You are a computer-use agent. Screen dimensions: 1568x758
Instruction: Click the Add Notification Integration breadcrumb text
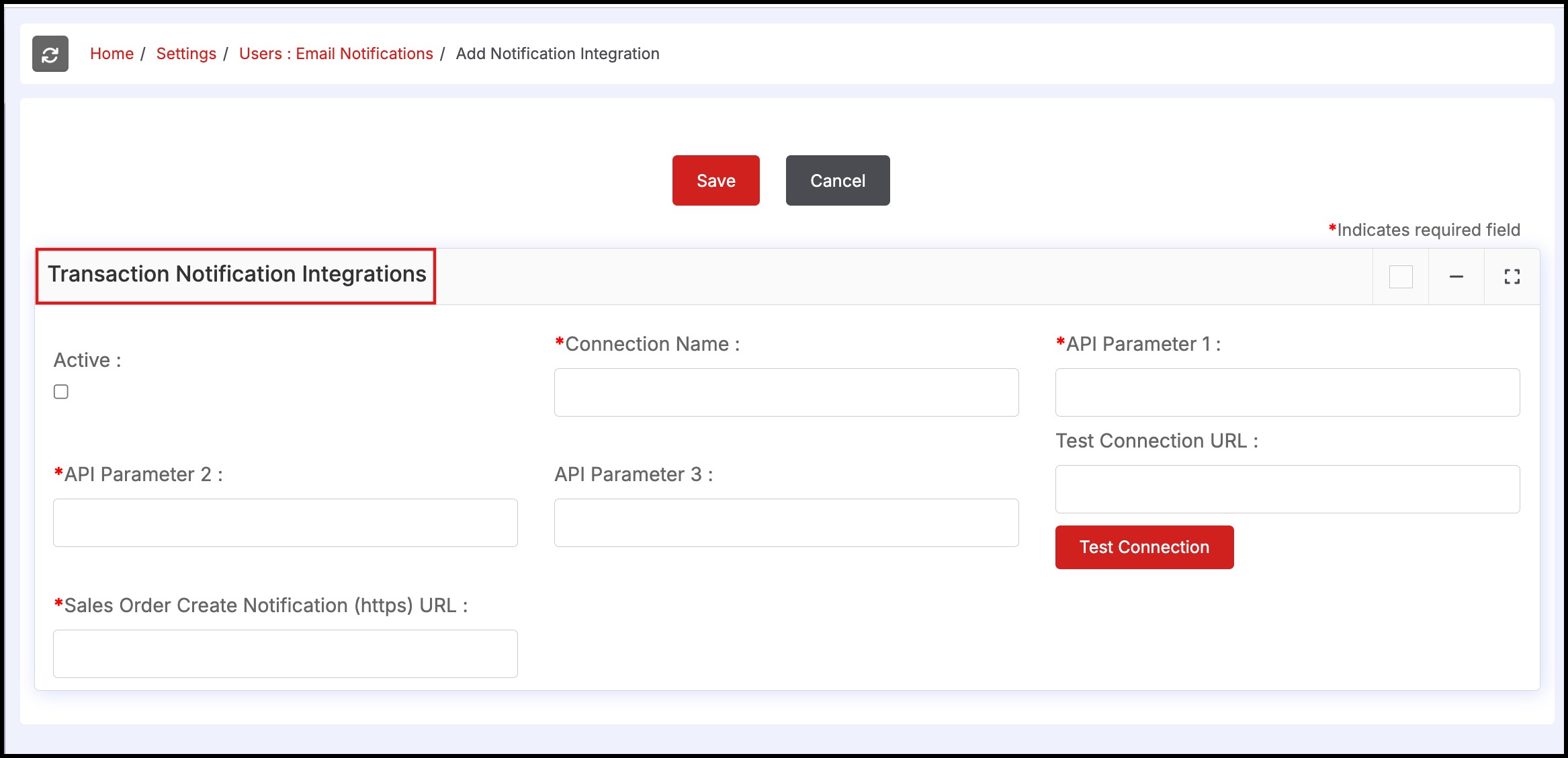558,54
